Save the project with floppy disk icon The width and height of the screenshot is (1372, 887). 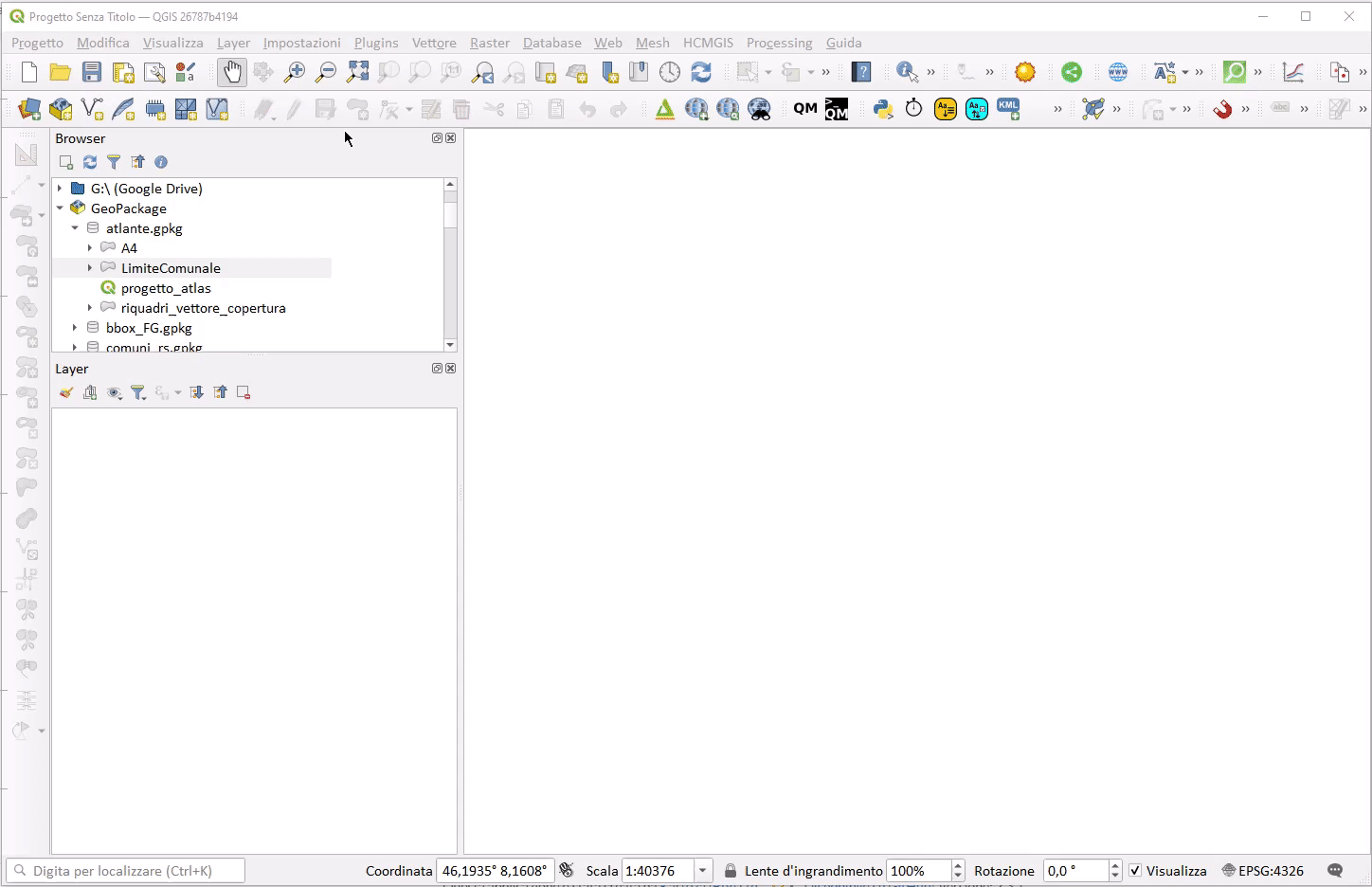click(92, 72)
